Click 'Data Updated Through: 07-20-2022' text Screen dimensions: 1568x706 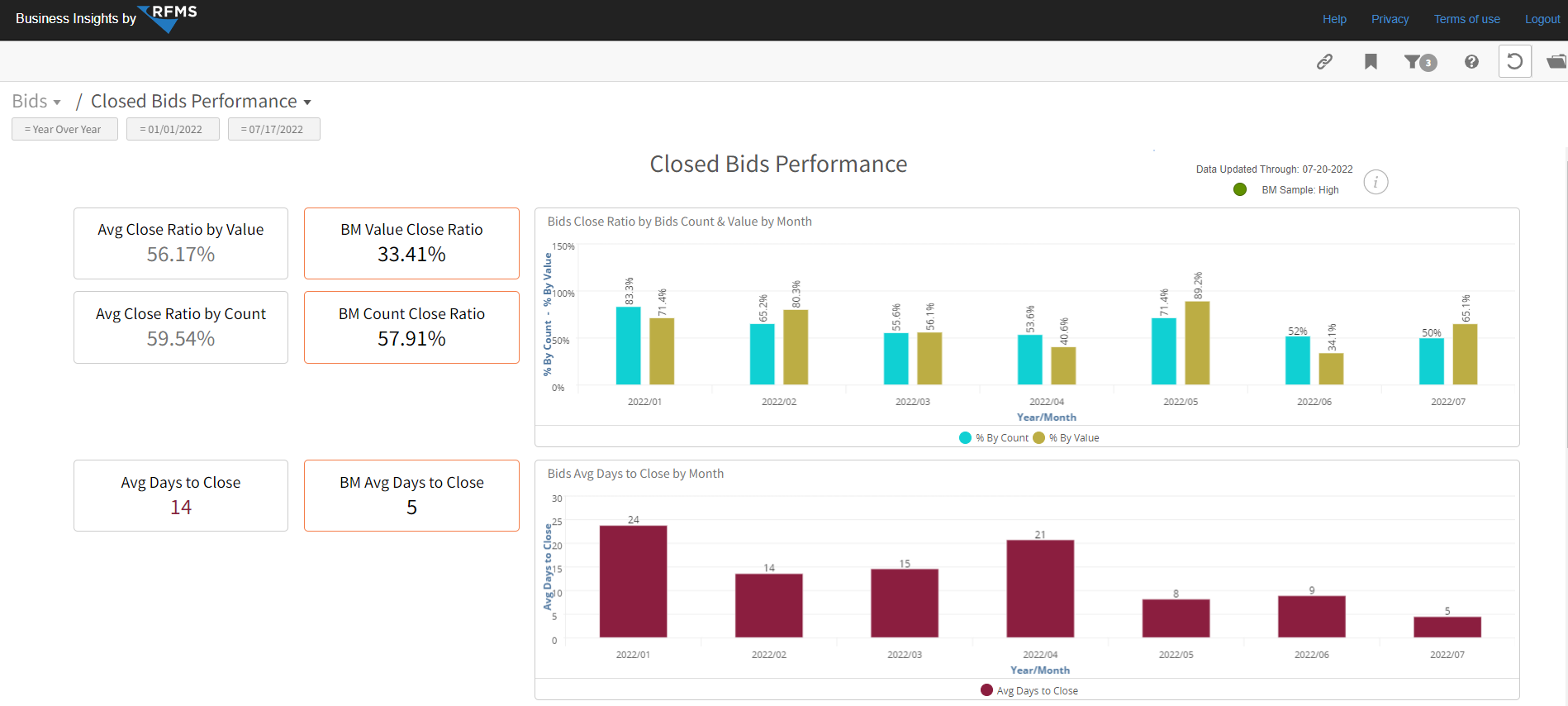(x=1274, y=169)
